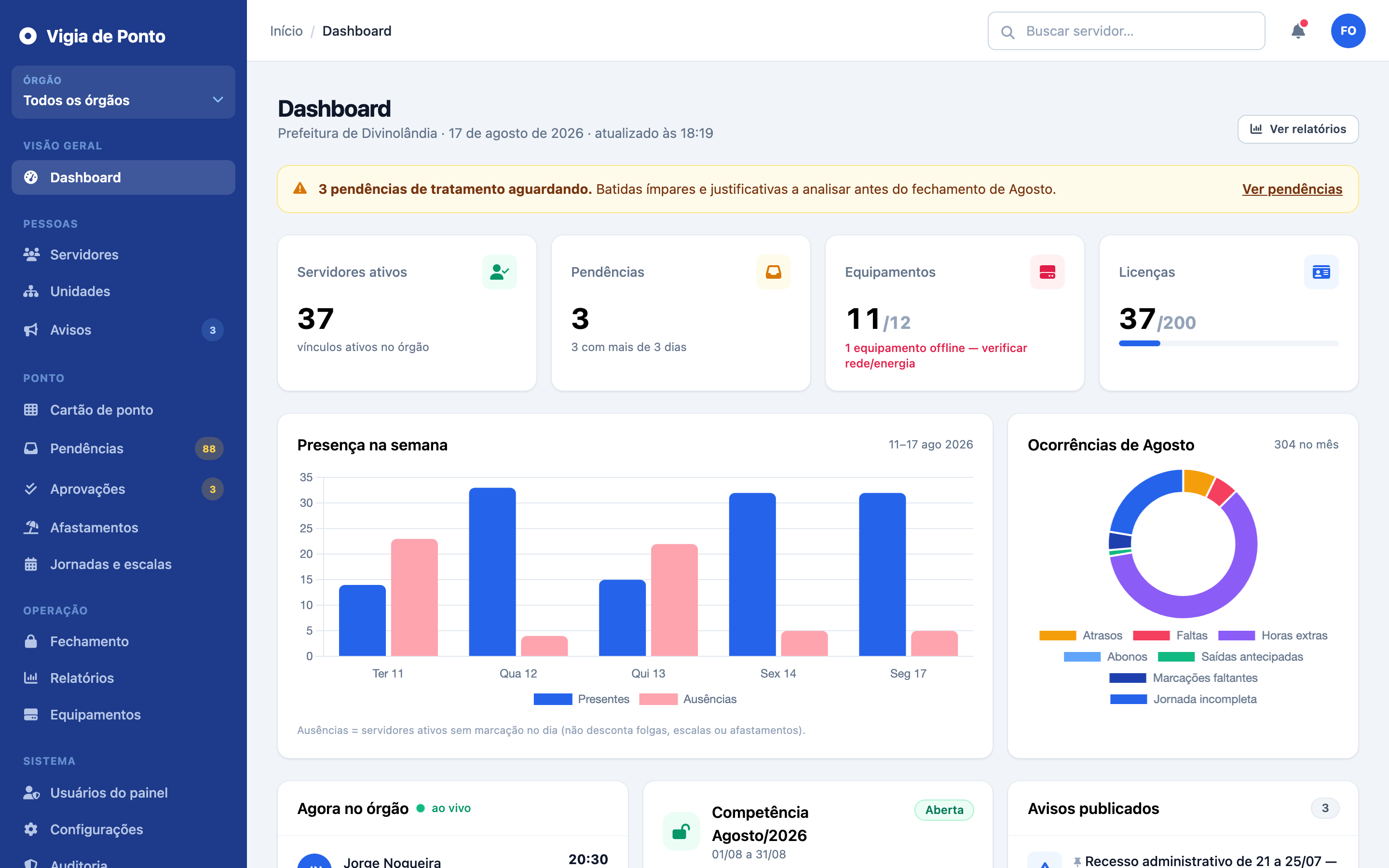Click the search magnifier icon

(x=1008, y=31)
